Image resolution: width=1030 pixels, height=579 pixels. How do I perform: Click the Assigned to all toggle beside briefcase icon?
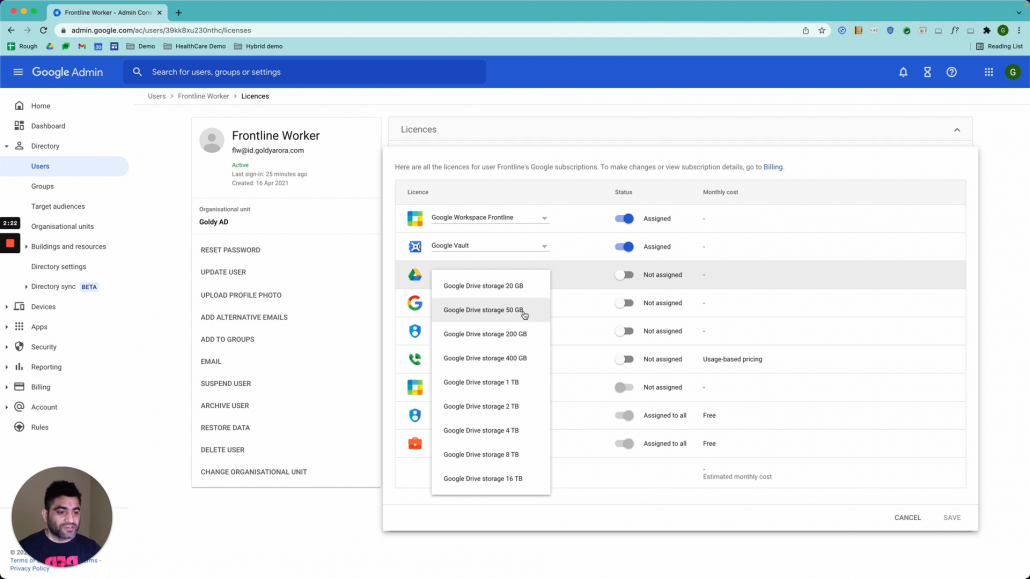(624, 444)
